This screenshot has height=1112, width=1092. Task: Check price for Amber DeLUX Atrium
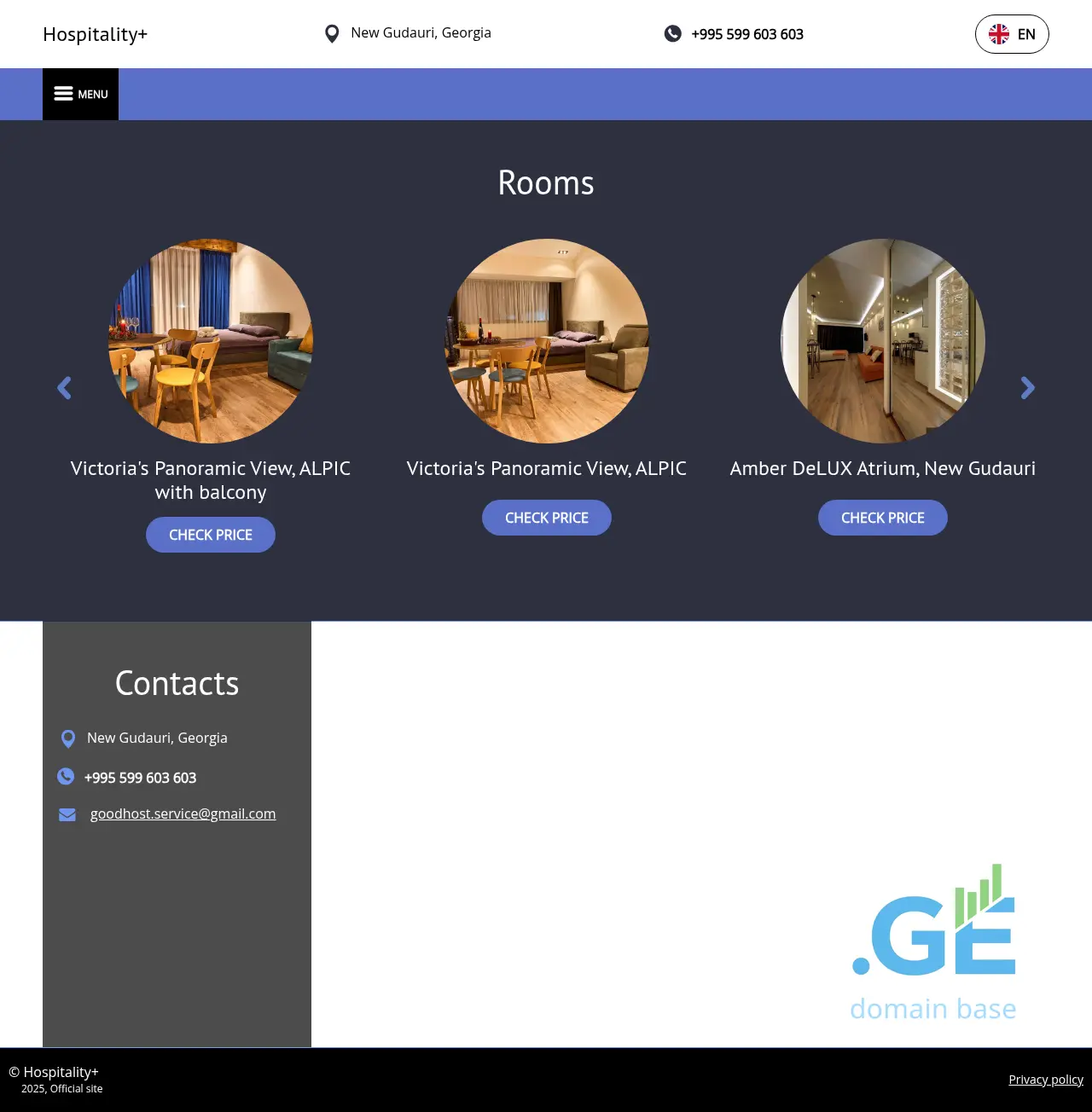coord(882,518)
